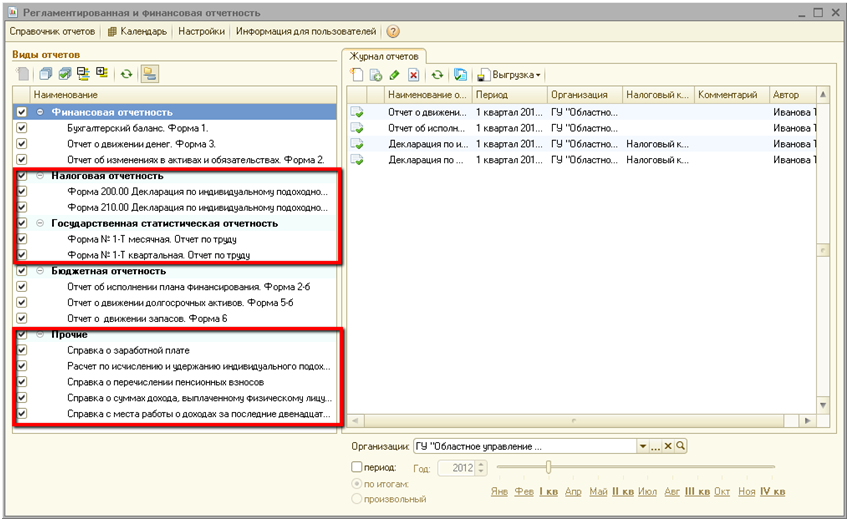Click the green refresh icon in Виды отчетов toolbar
849x521 pixels.
pos(126,73)
